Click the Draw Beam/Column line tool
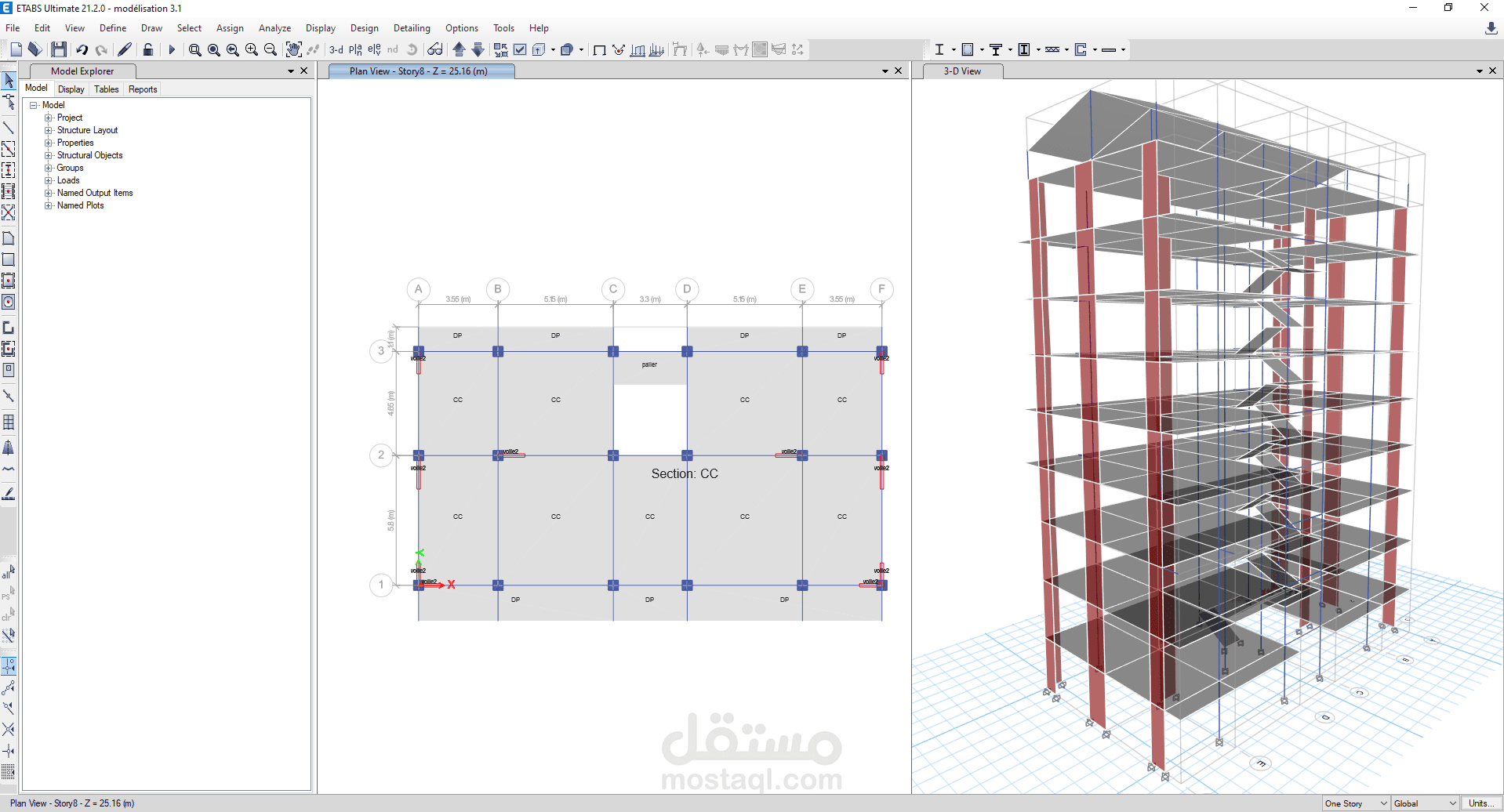This screenshot has height=812, width=1504. [9, 127]
